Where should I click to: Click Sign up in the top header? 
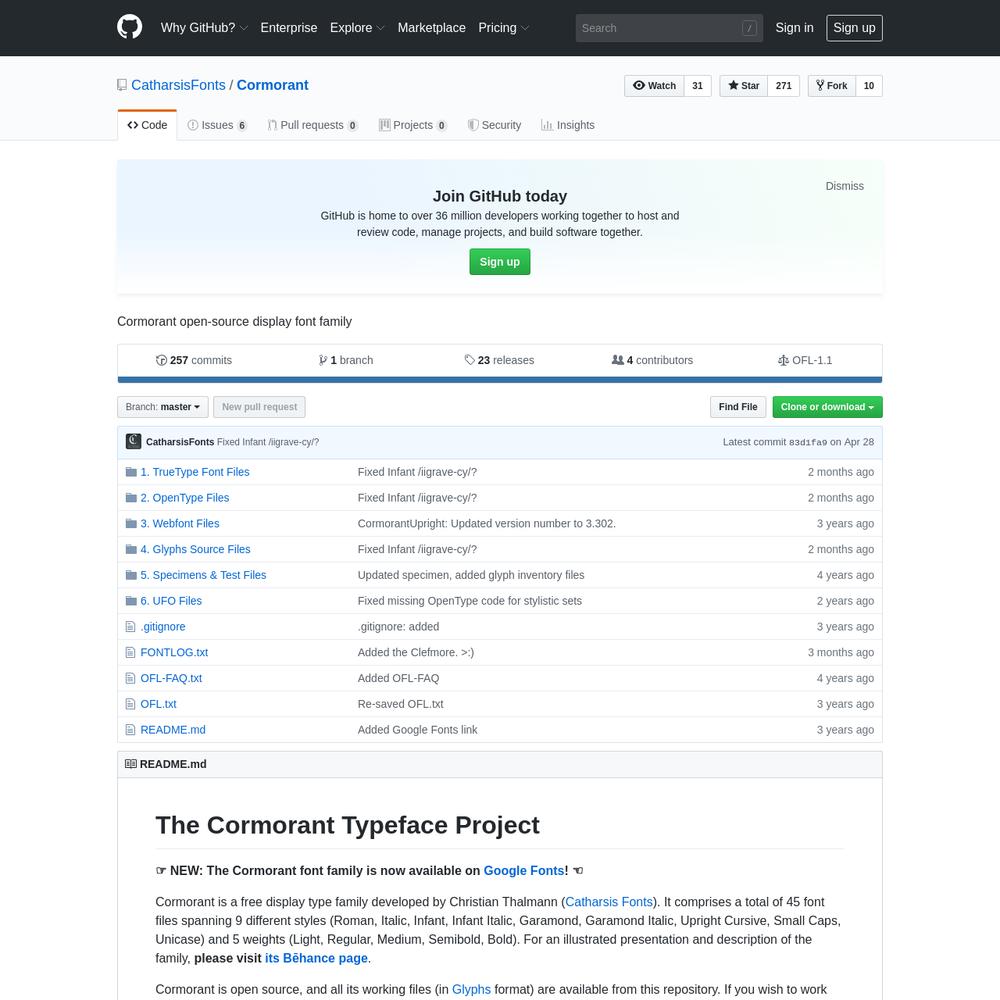[x=854, y=27]
